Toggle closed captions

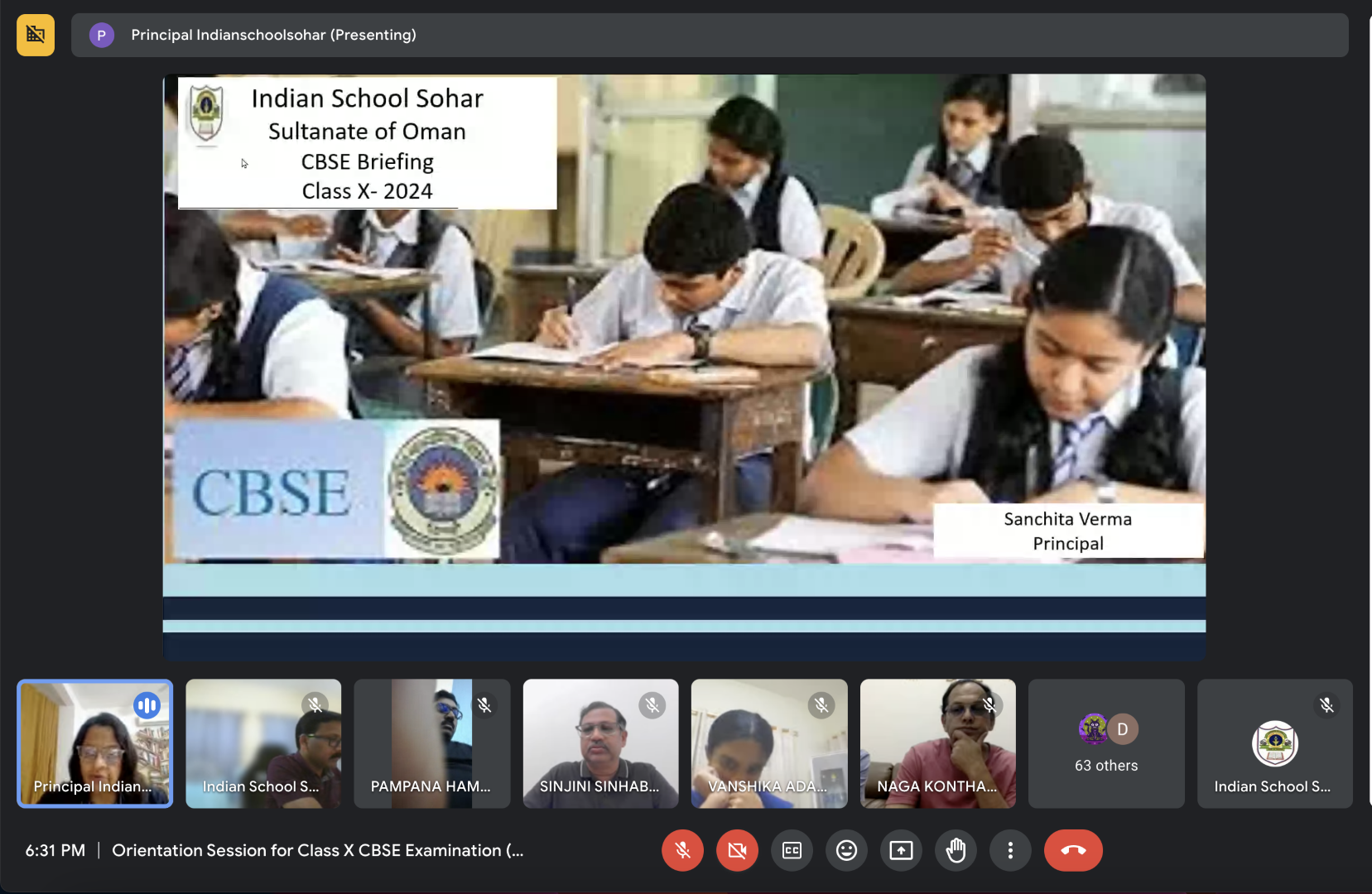792,850
